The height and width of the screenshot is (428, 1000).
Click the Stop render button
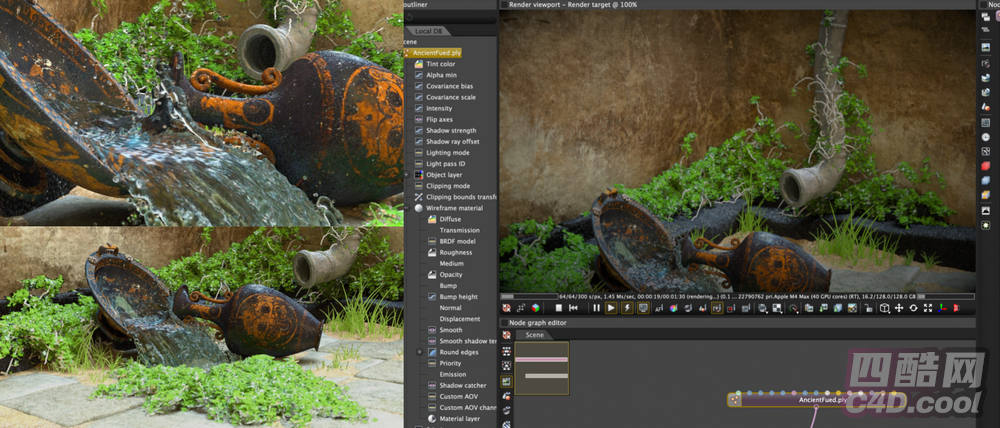[x=560, y=309]
